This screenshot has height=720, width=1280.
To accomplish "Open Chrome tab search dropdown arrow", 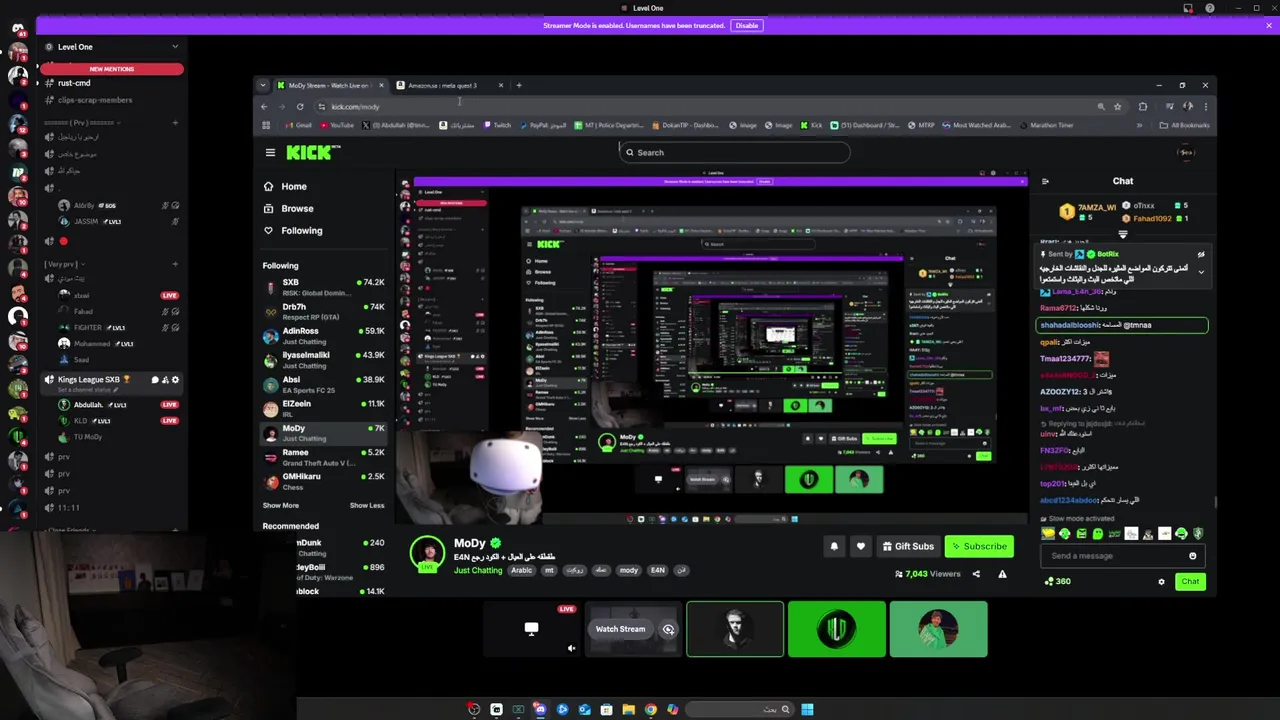I will pyautogui.click(x=262, y=85).
